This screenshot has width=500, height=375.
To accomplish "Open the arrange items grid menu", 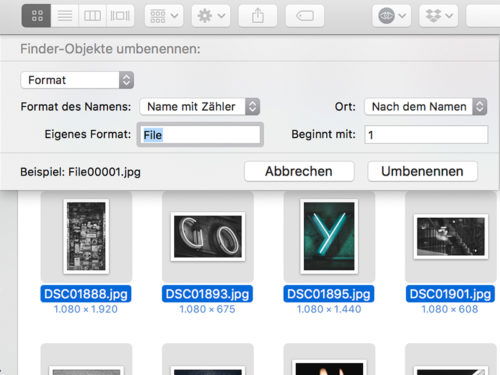I will (164, 15).
